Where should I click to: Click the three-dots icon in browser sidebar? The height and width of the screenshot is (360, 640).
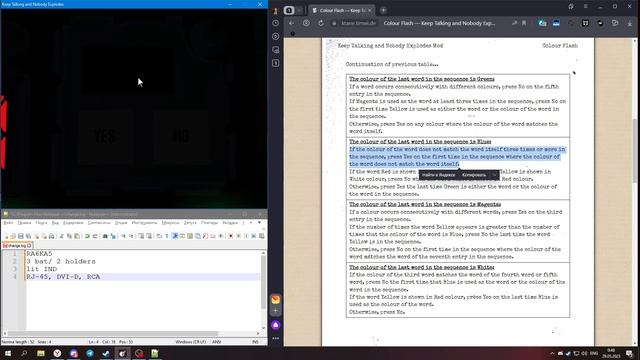click(276, 338)
